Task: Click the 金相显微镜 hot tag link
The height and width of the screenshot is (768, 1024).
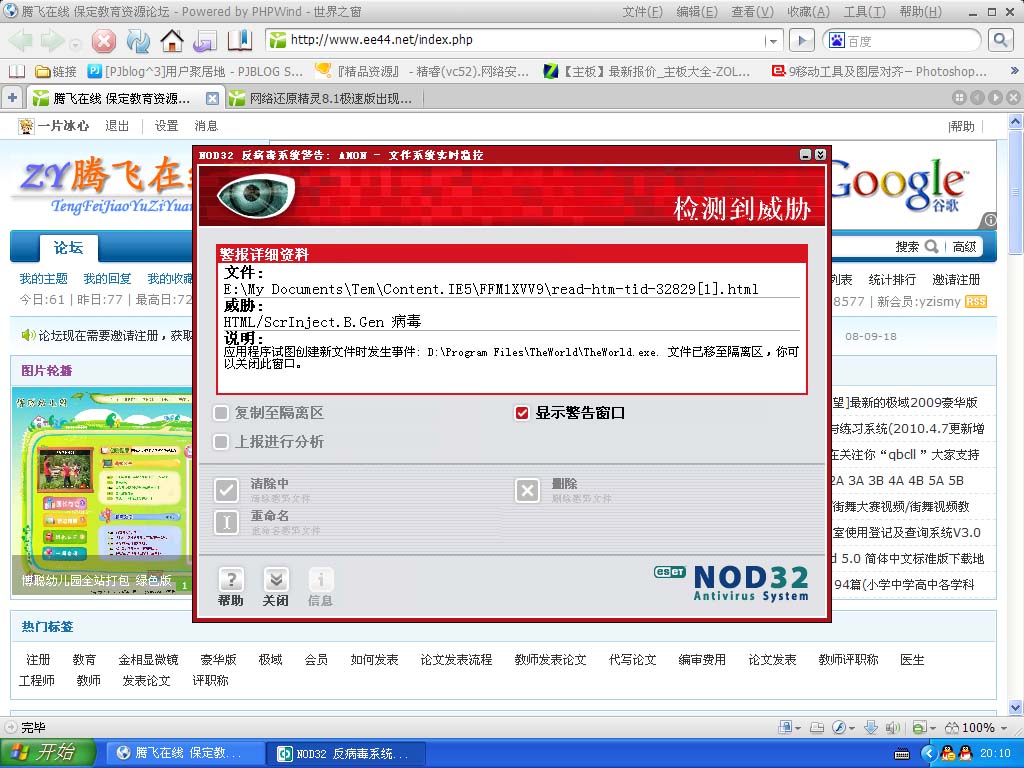Action: [x=148, y=660]
